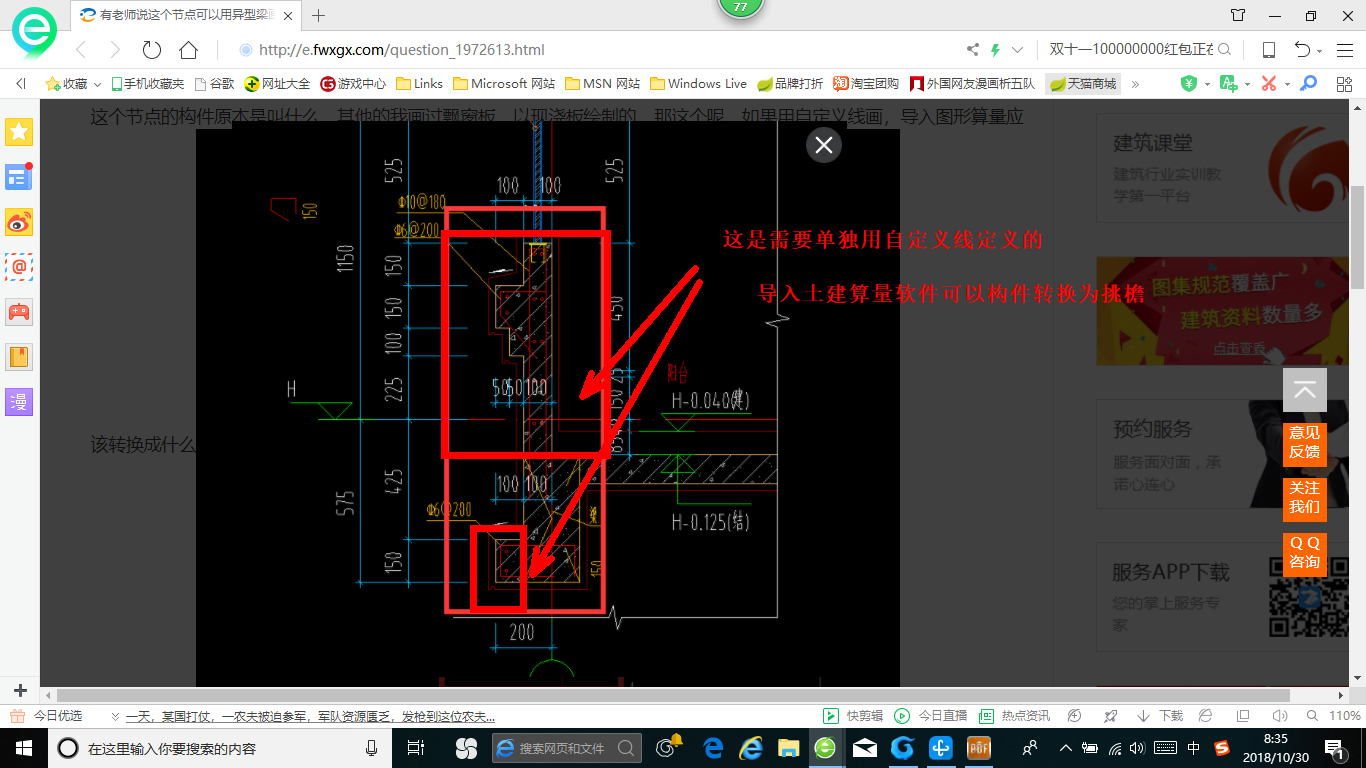Open the browser main menu

[1345, 50]
